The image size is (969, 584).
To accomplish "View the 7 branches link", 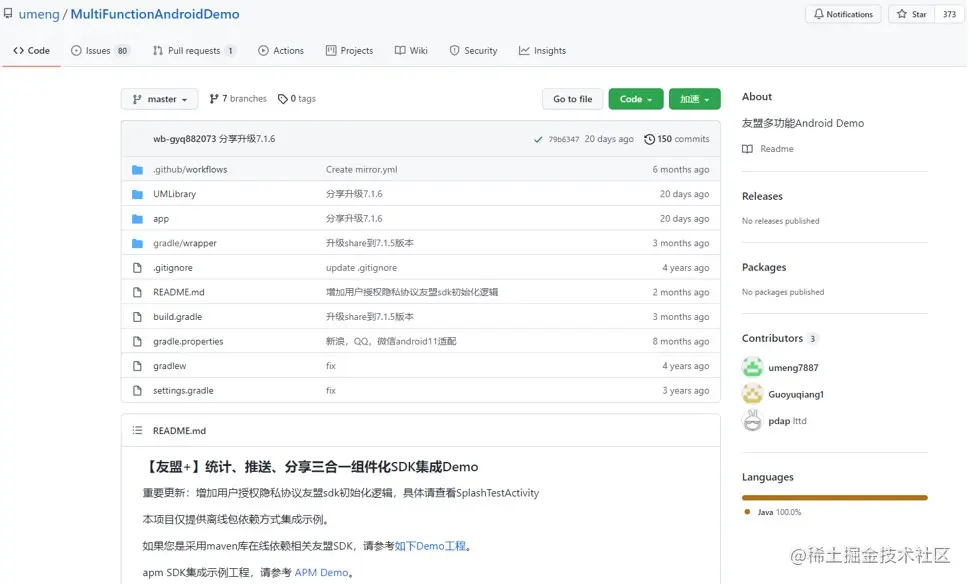I will click(238, 99).
